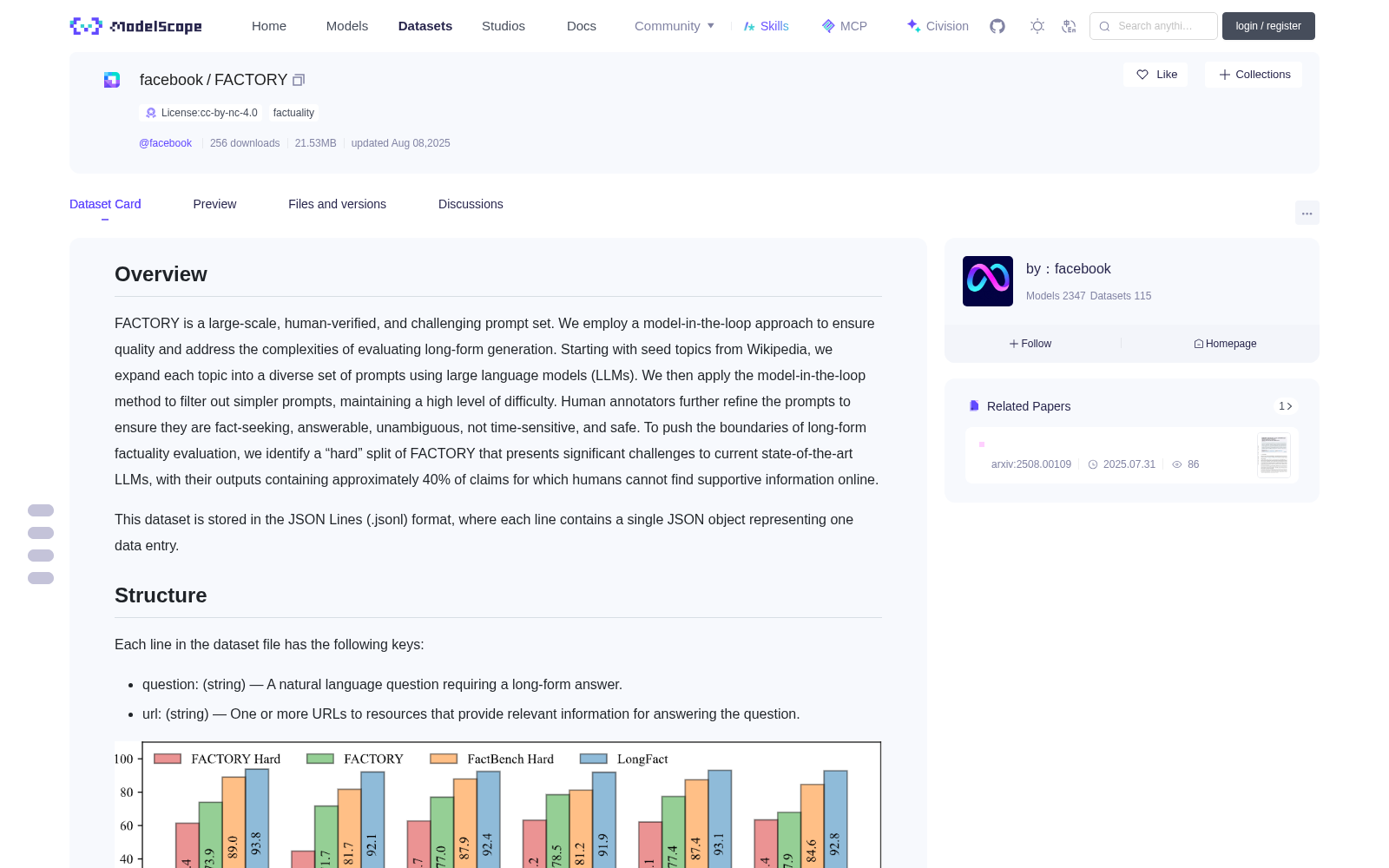This screenshot has height=868, width=1389.
Task: Open the @facebook owner link
Action: click(x=165, y=143)
